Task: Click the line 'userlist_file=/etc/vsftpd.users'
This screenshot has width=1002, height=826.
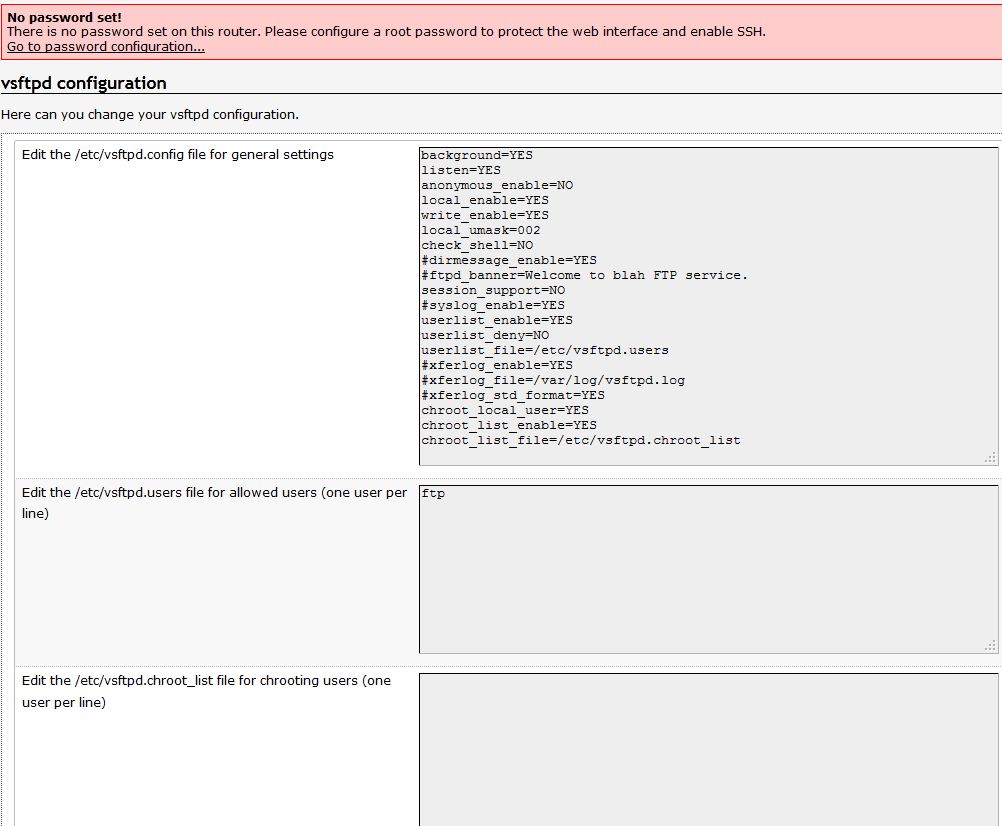Action: tap(545, 350)
